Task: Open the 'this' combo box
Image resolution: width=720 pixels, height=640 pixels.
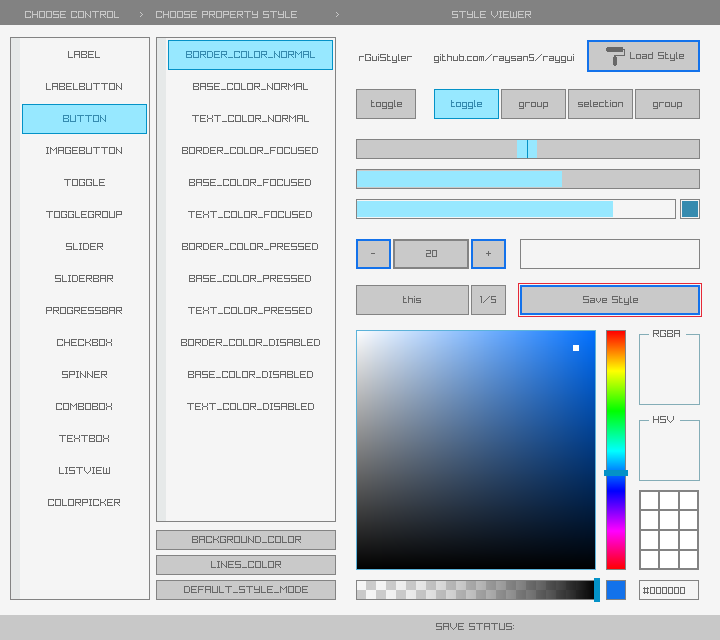Action: 412,300
